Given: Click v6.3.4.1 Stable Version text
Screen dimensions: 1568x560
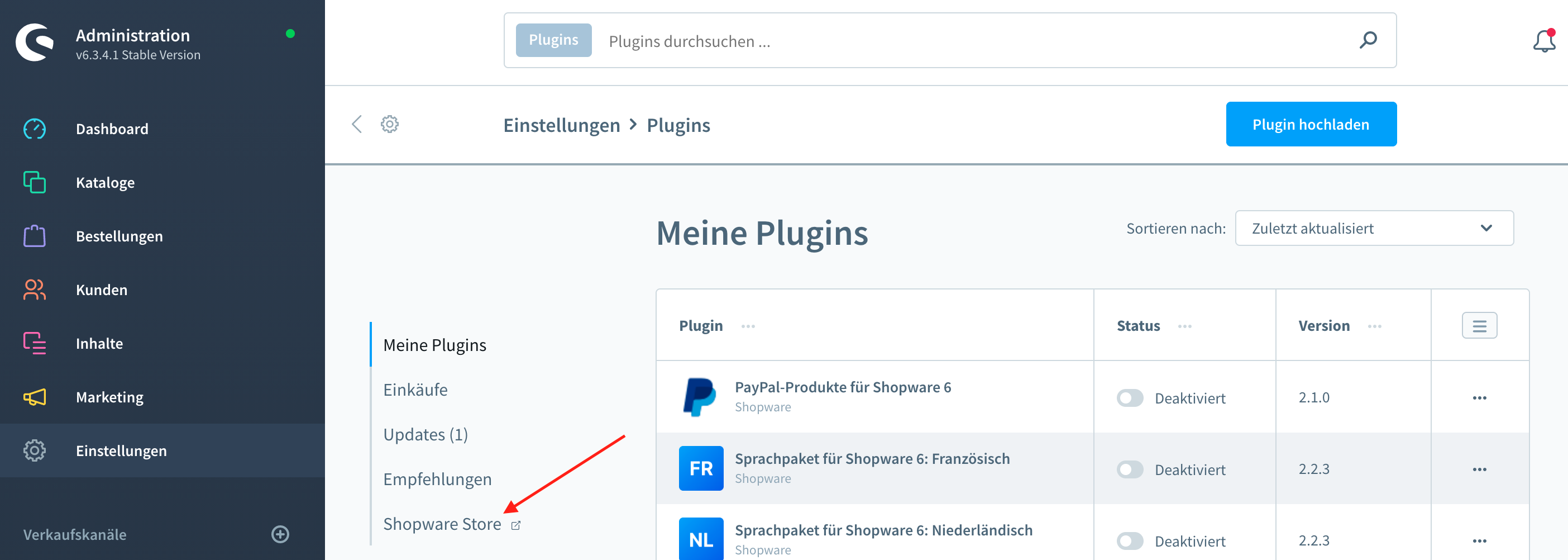Looking at the screenshot, I should coord(137,55).
